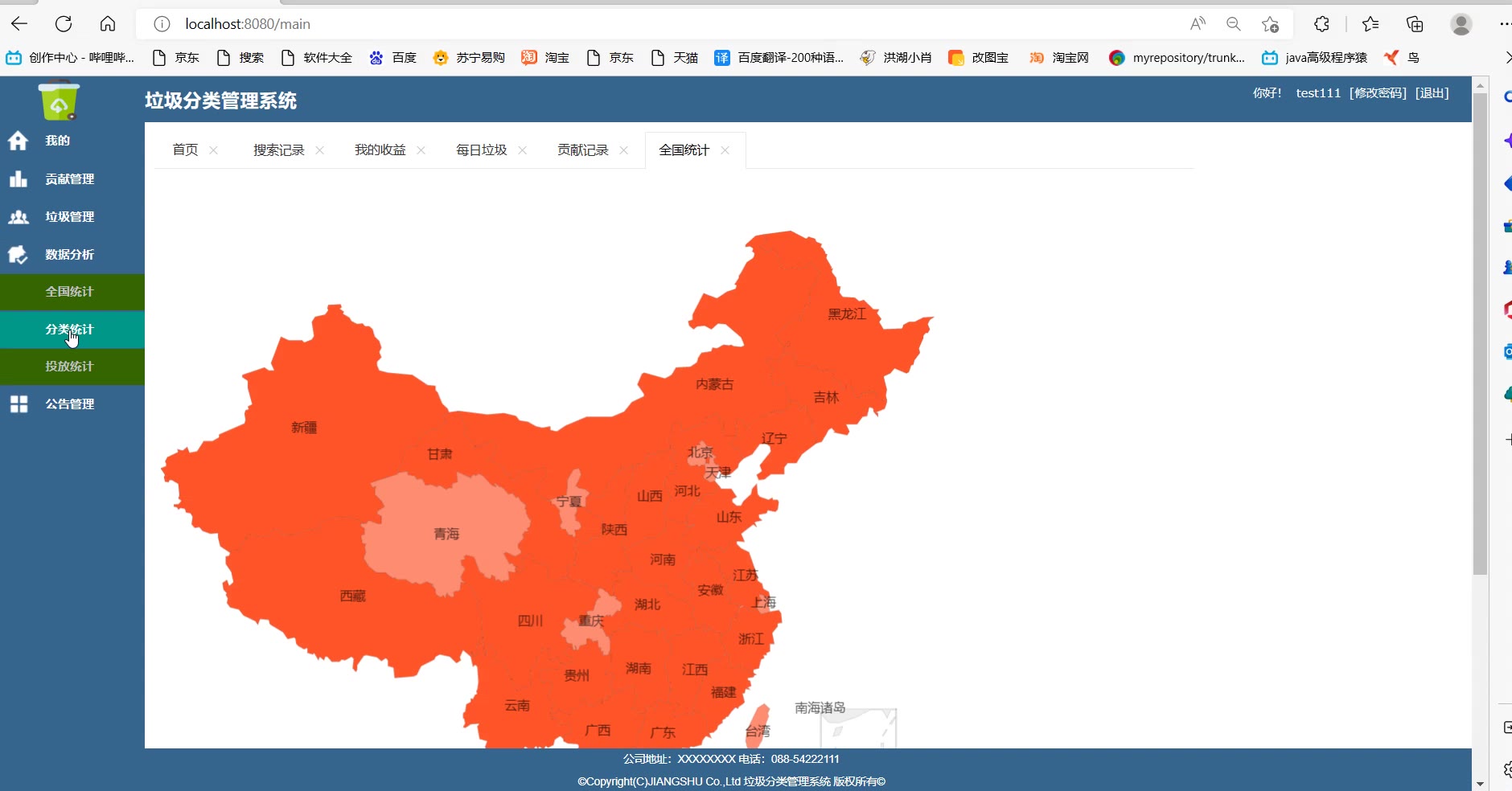Click the zoom out magnifier icon
This screenshot has width=1512, height=791.
(1234, 24)
